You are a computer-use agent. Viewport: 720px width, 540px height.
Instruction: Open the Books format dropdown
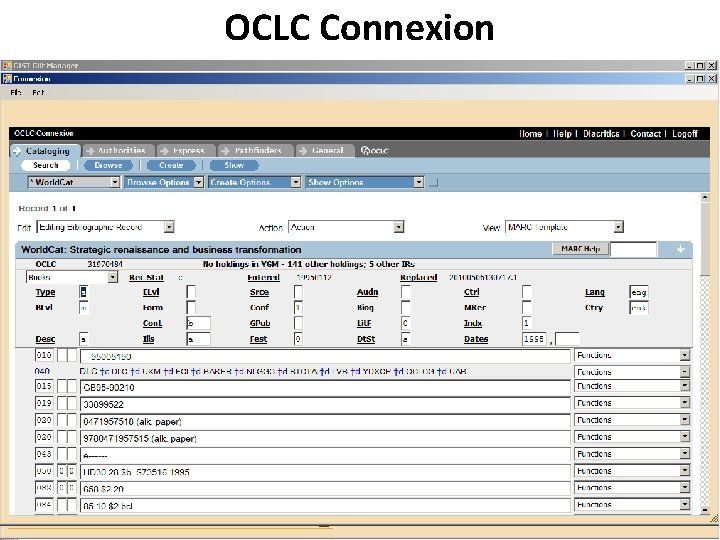pos(72,277)
